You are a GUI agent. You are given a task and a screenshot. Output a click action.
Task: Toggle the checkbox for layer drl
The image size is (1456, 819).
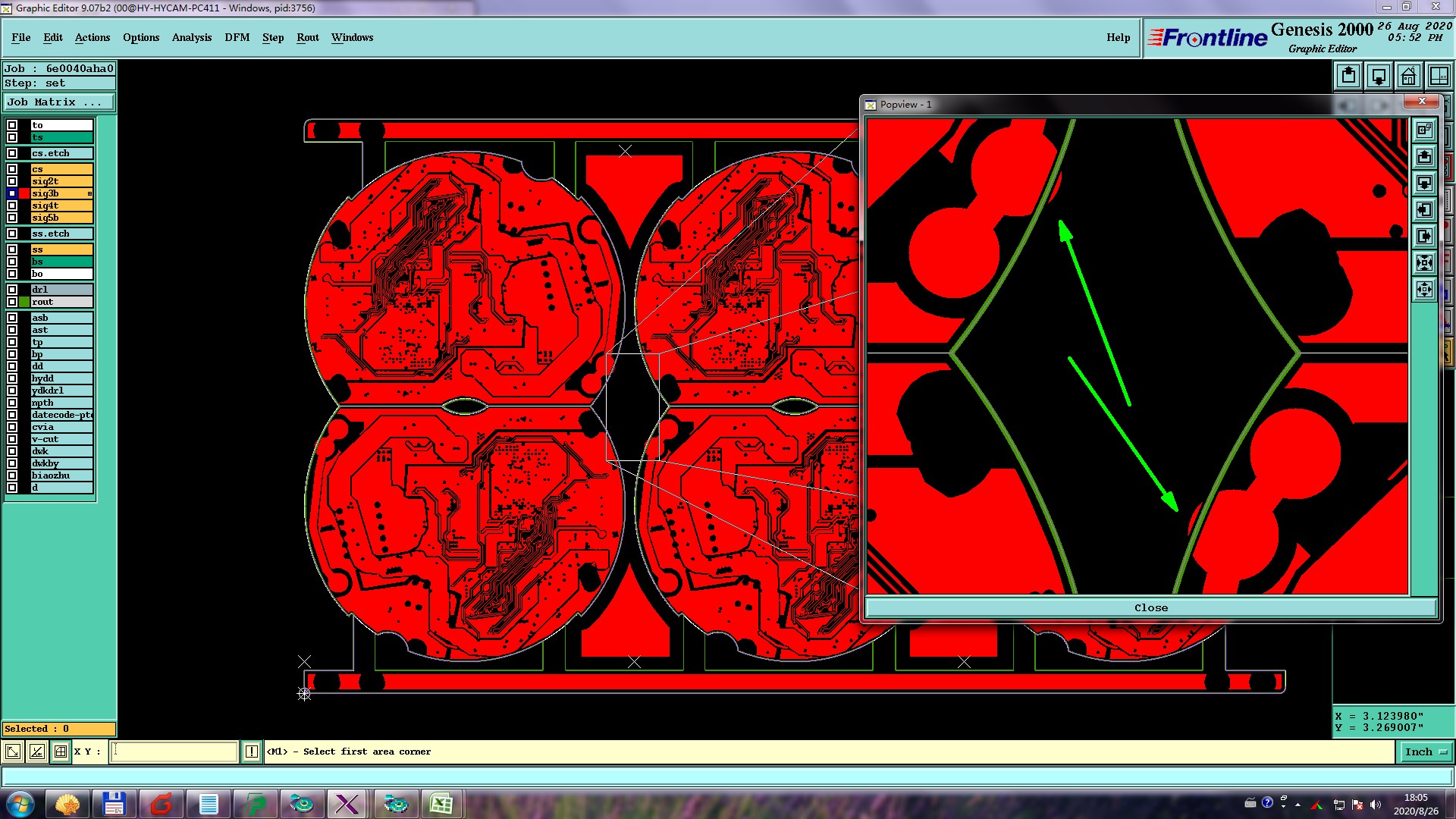click(x=12, y=290)
